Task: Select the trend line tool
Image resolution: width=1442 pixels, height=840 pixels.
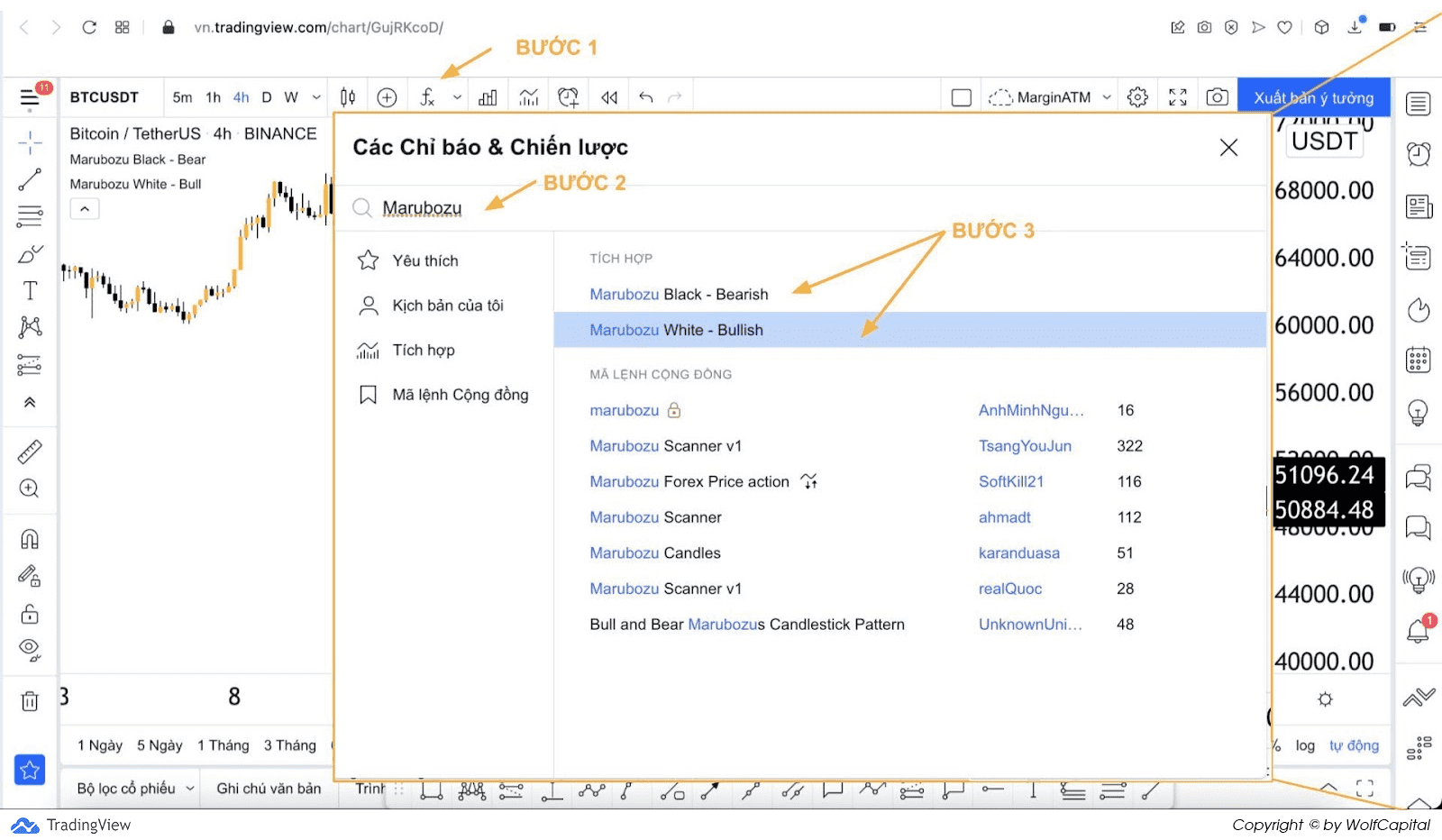Action: 30,179
